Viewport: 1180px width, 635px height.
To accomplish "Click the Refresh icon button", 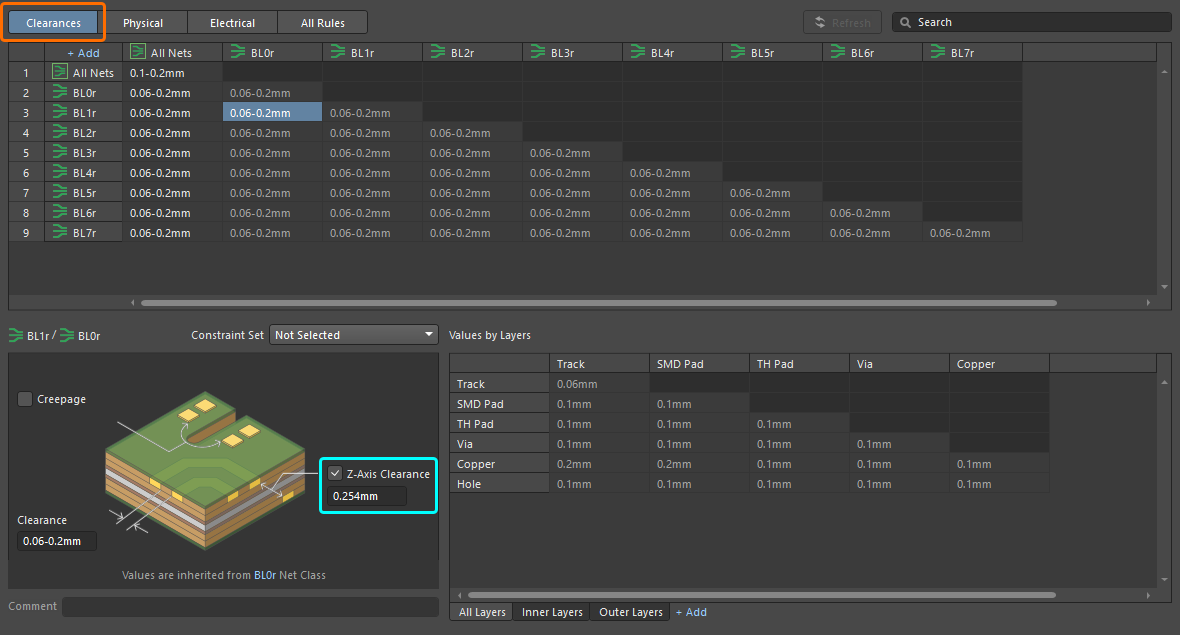I will coord(820,22).
